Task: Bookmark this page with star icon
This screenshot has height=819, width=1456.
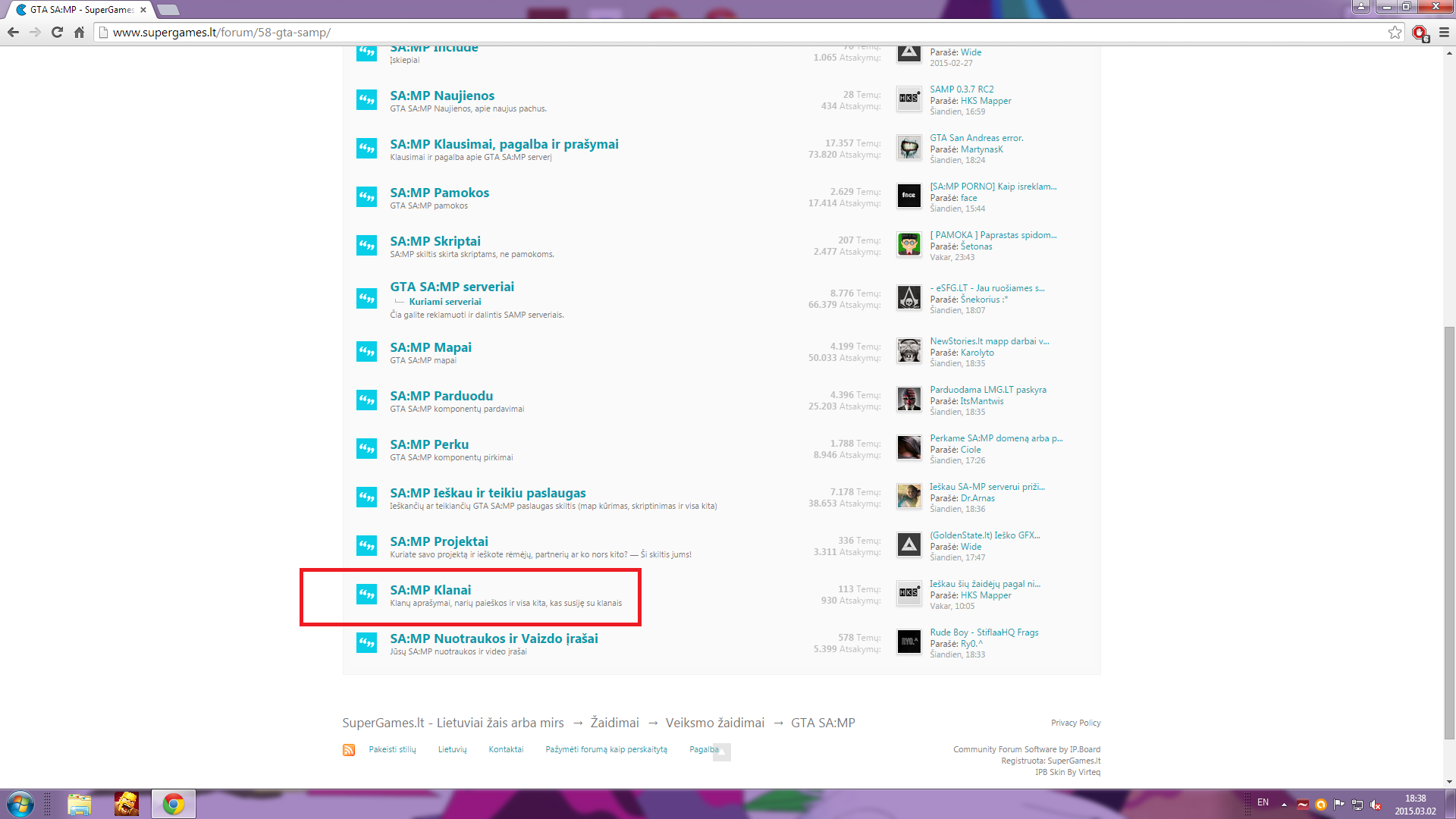Action: tap(1395, 32)
